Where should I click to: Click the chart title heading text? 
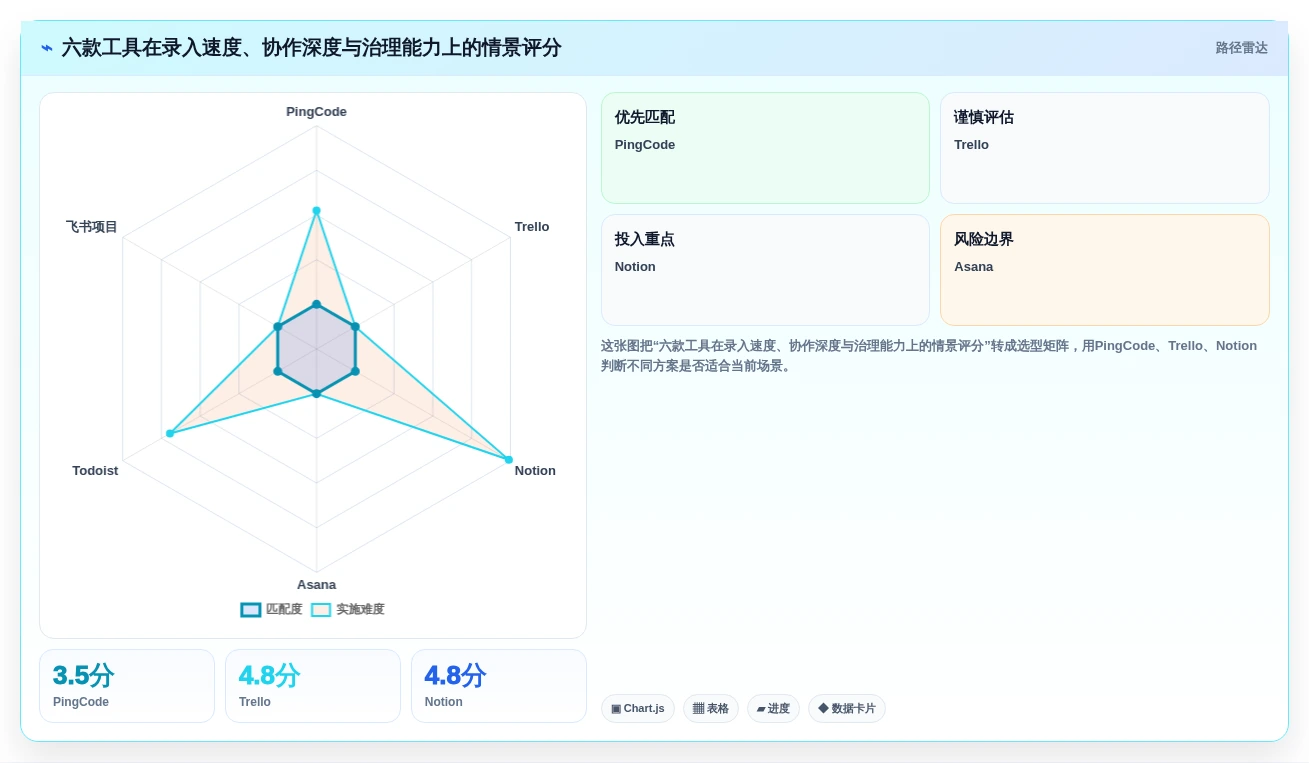tap(311, 48)
